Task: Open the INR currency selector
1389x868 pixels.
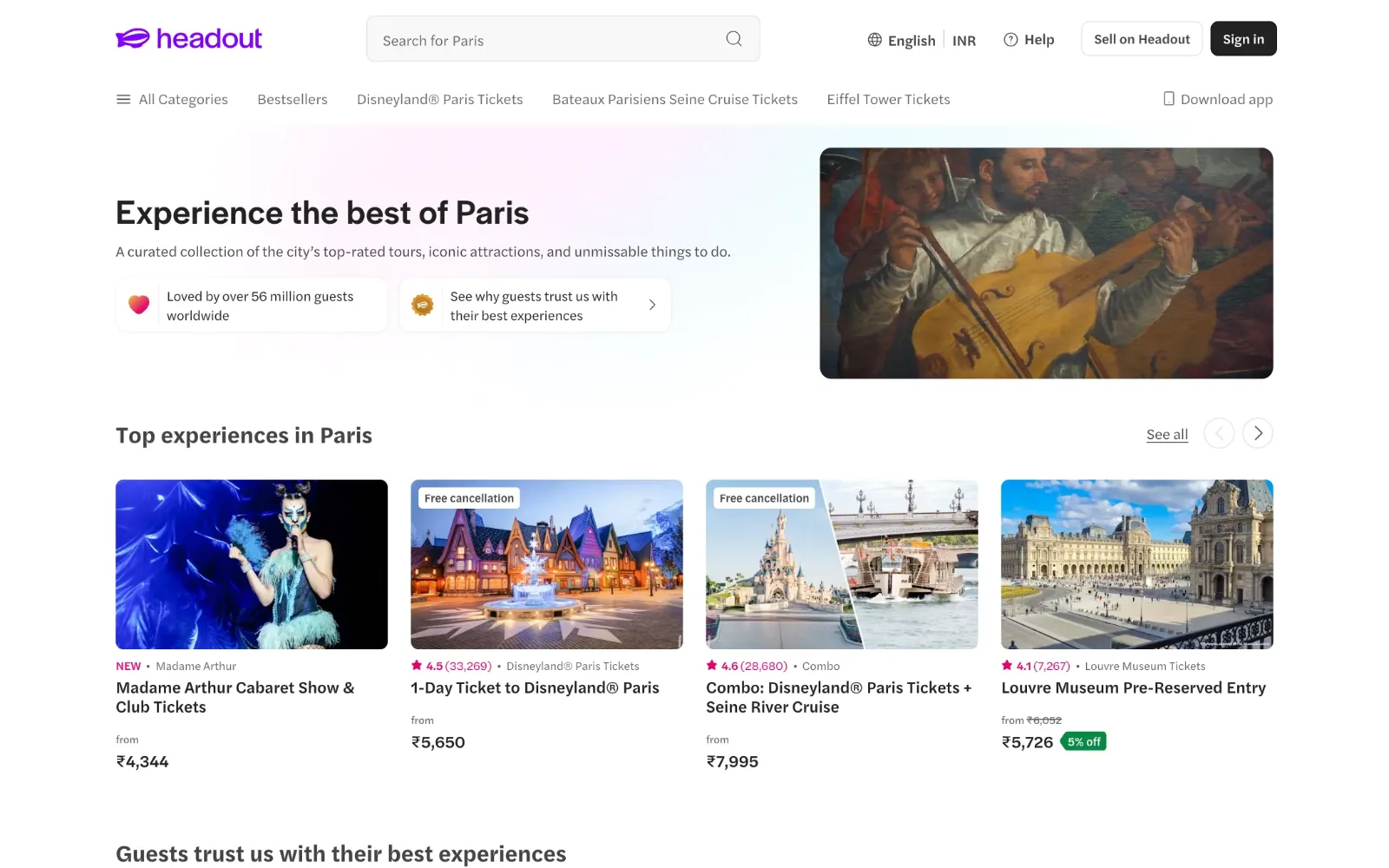Action: (x=964, y=41)
